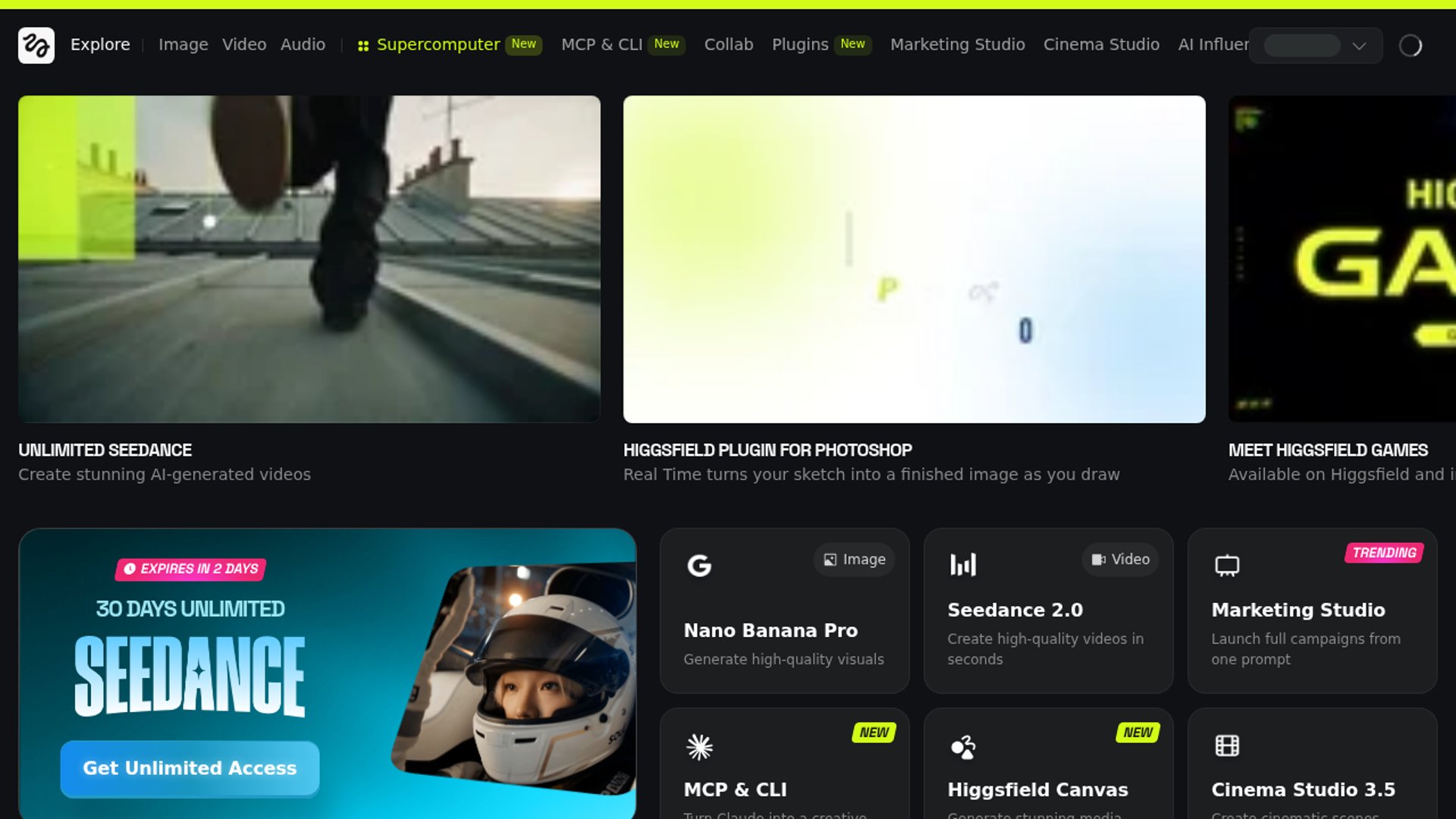Open the racing helmet promo image
Screen dimensions: 1456x819
(x=513, y=679)
